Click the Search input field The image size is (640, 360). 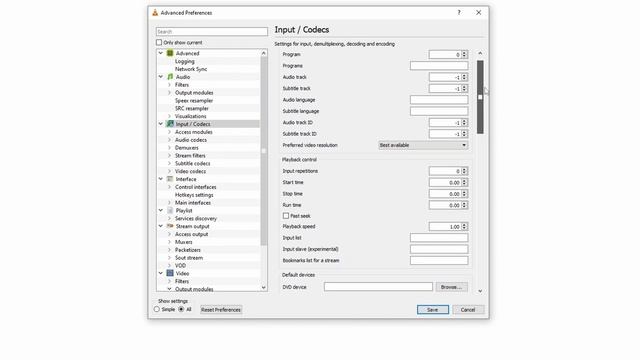pyautogui.click(x=212, y=31)
